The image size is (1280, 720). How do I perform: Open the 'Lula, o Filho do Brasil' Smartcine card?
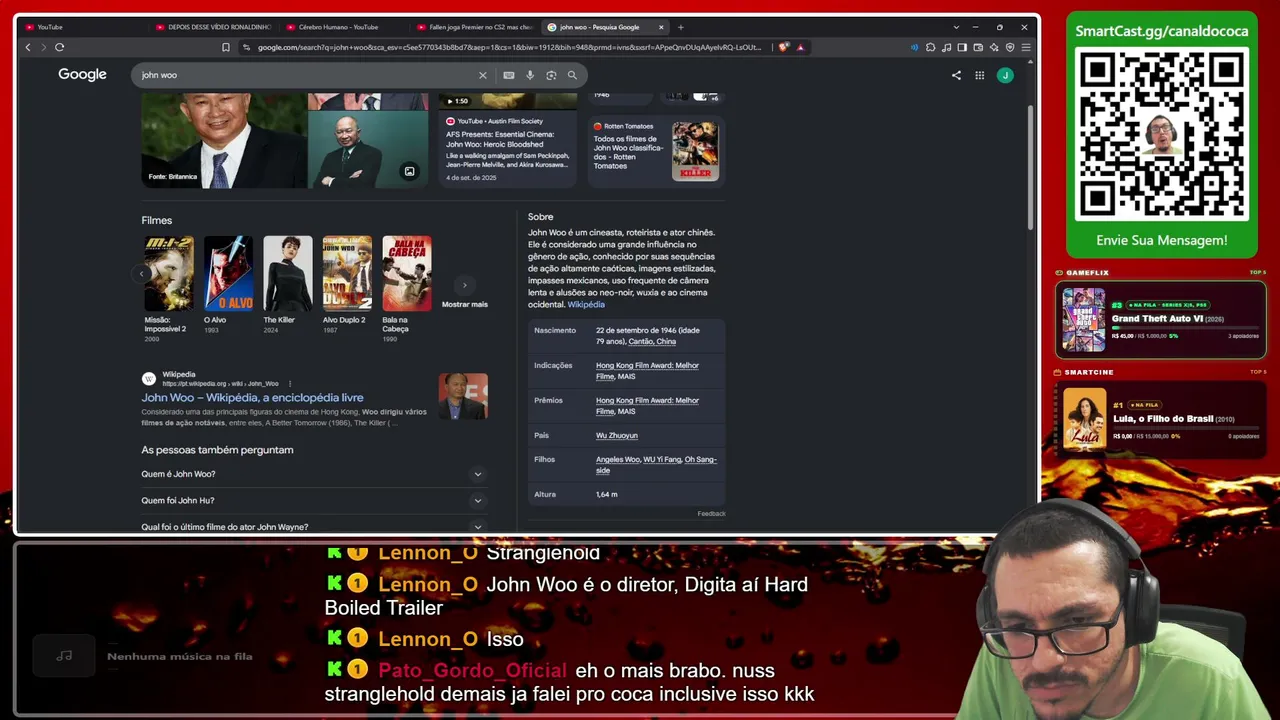[x=1161, y=420]
